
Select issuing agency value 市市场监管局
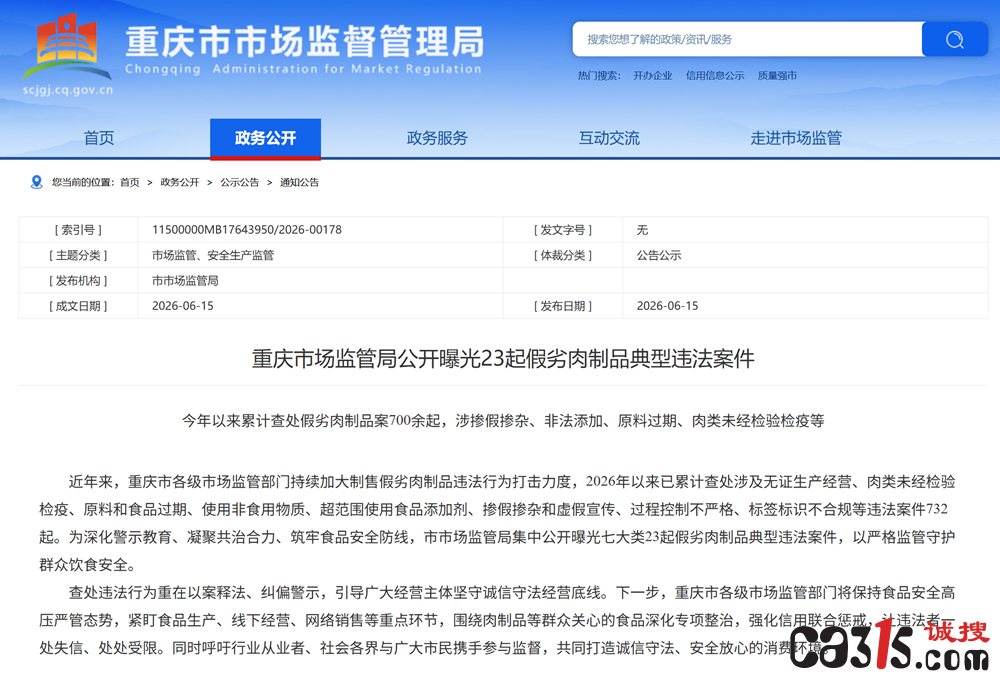tap(185, 281)
